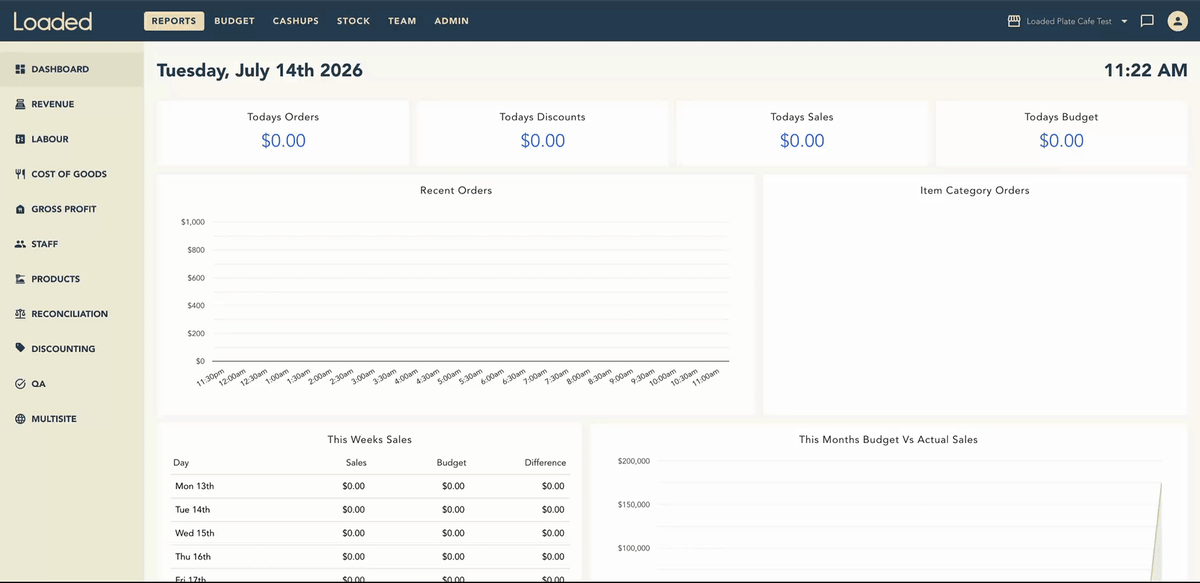
Task: Click the Multisite globe icon
Action: click(x=20, y=419)
